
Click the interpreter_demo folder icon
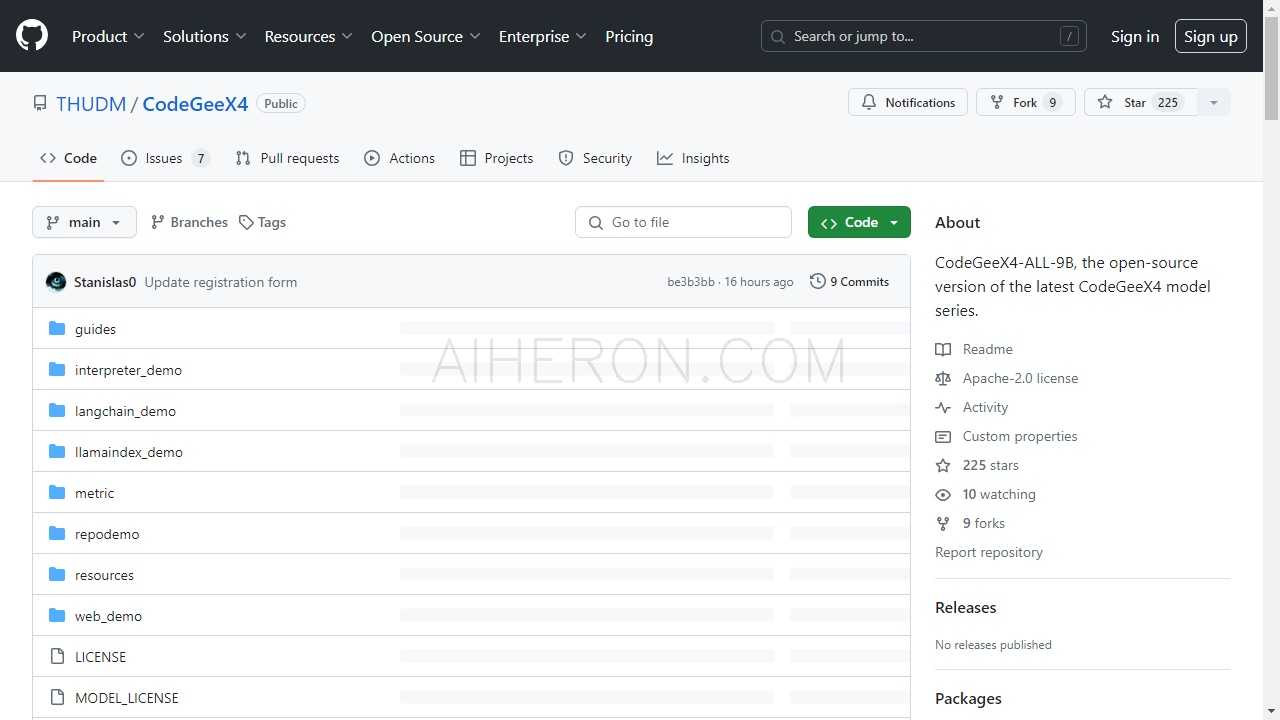[x=57, y=370]
